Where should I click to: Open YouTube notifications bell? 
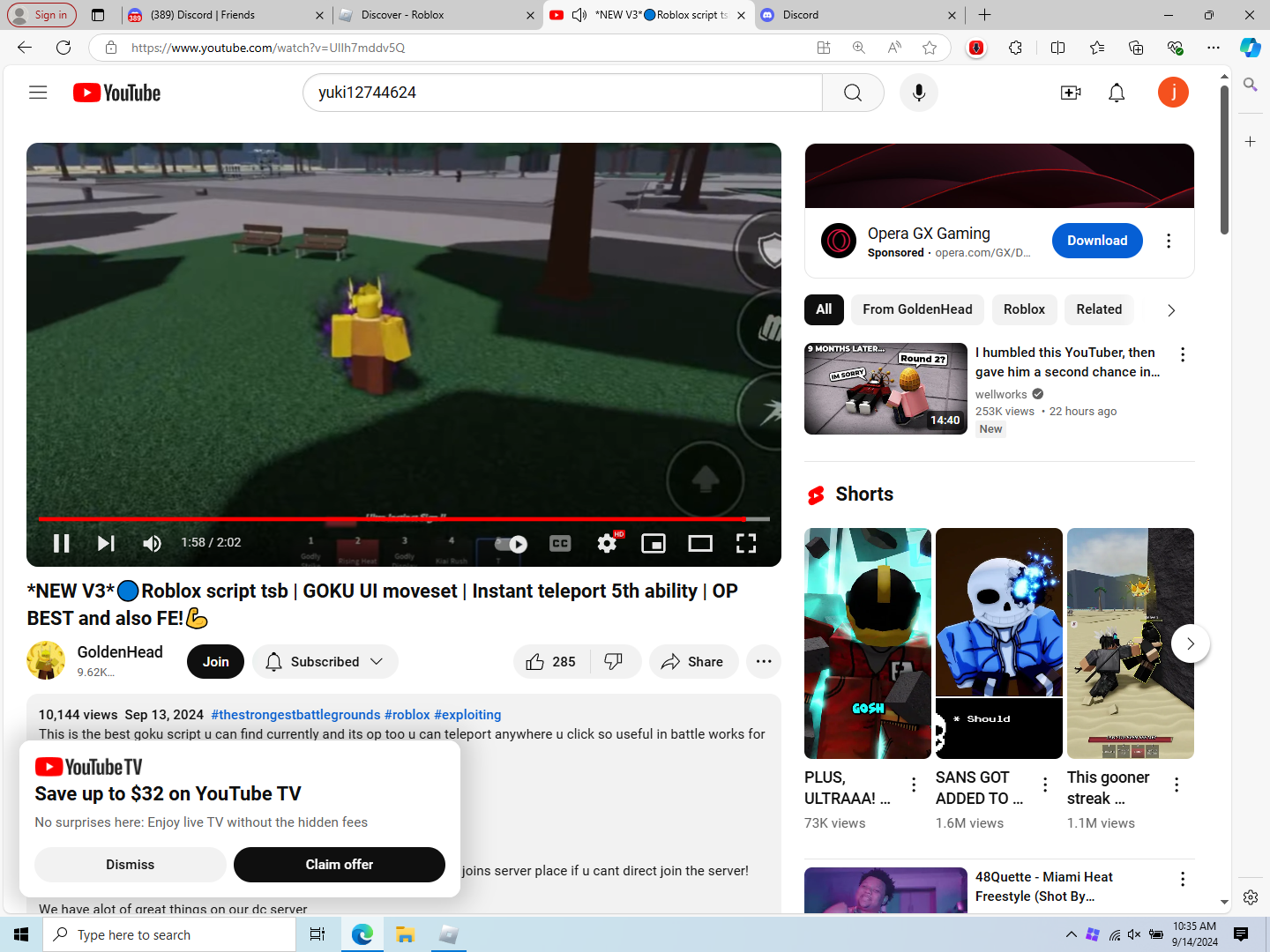pyautogui.click(x=1117, y=93)
